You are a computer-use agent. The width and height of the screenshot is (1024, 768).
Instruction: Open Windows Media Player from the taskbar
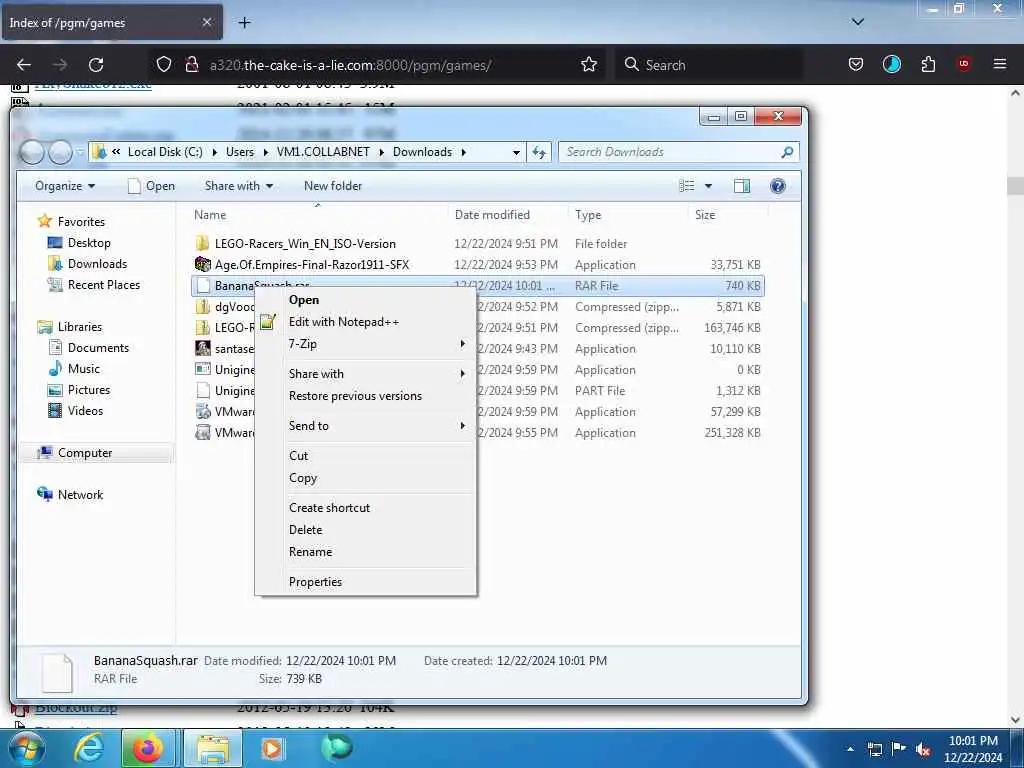[x=272, y=748]
